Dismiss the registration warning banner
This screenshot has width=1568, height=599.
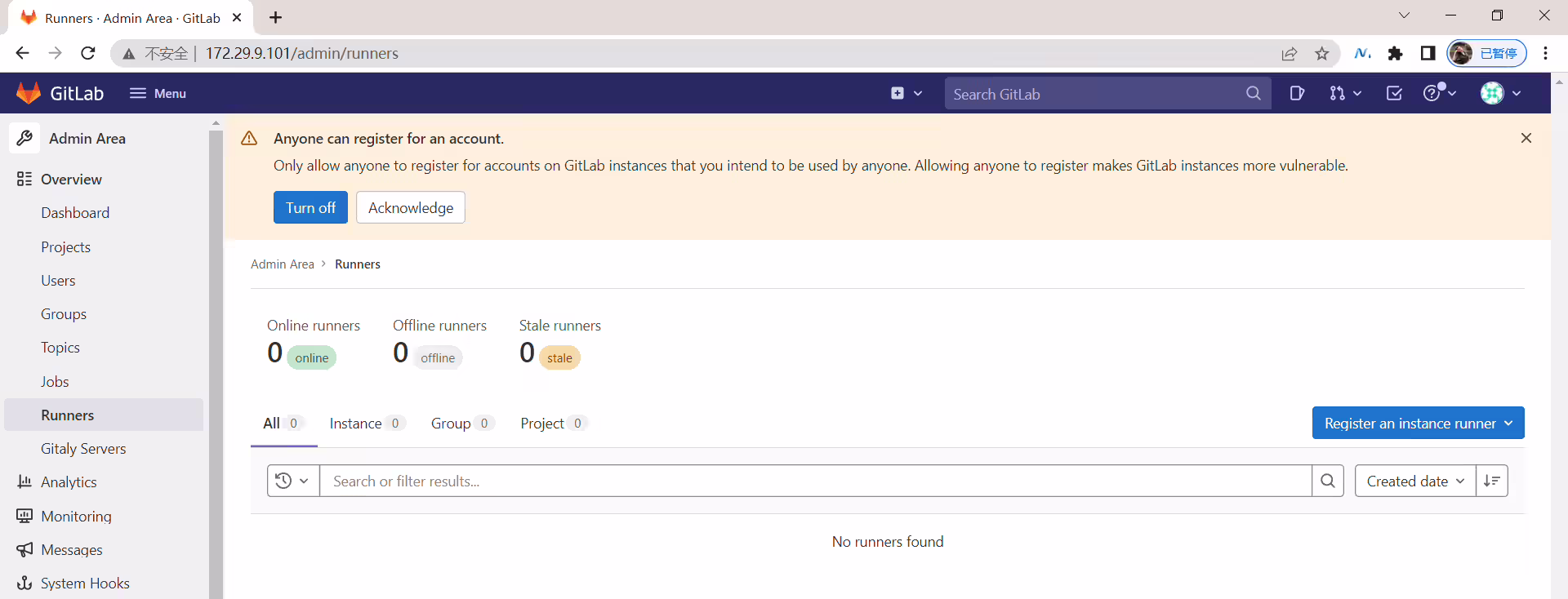pyautogui.click(x=1526, y=138)
